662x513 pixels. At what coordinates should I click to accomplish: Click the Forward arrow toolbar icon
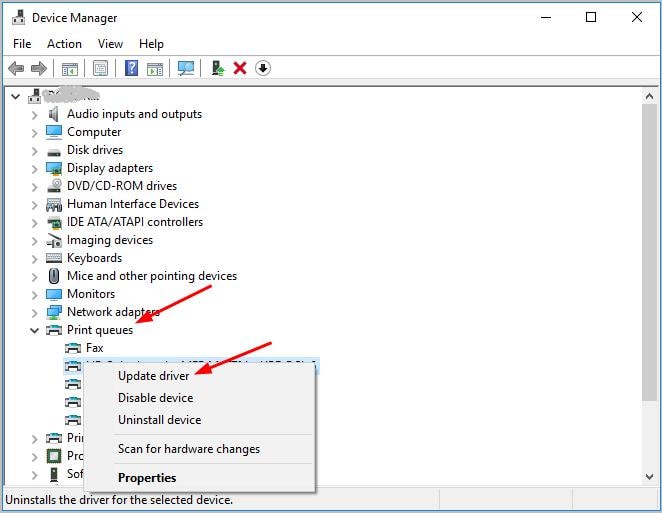[39, 68]
